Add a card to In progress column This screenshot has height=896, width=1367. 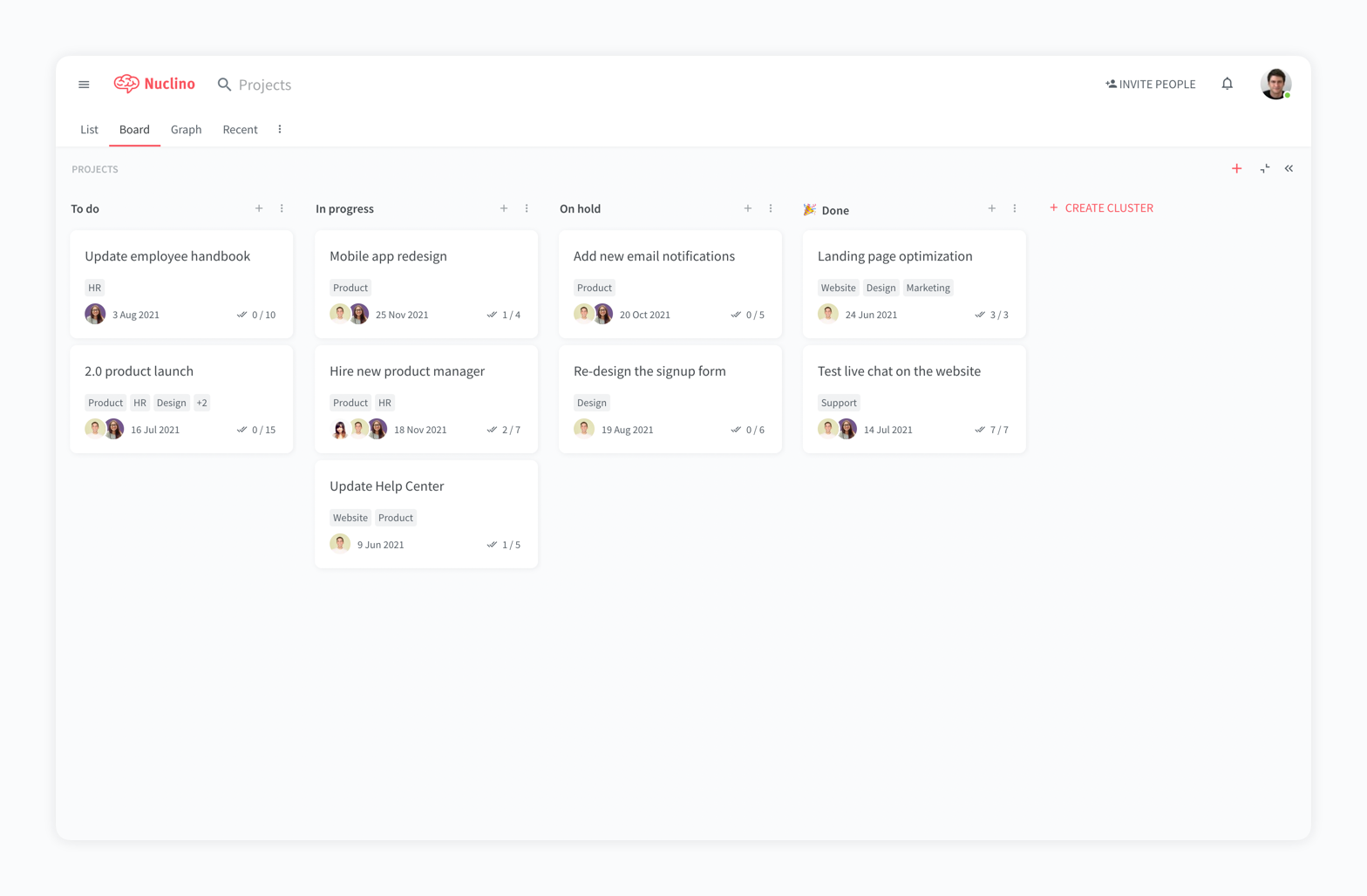click(504, 208)
